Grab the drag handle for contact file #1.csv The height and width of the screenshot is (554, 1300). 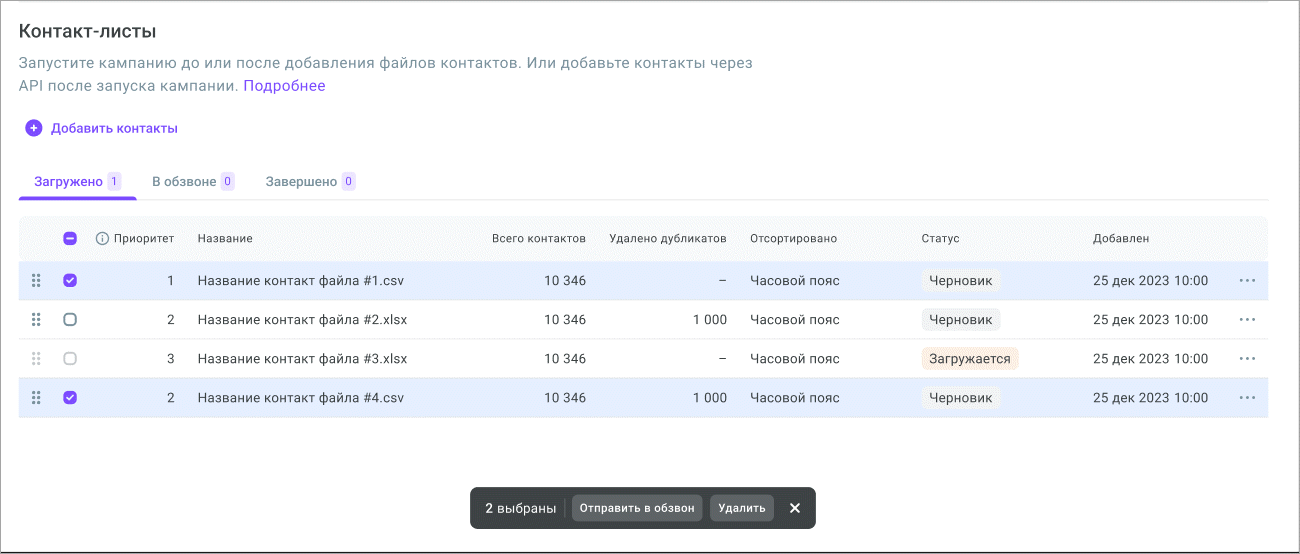click(x=36, y=281)
